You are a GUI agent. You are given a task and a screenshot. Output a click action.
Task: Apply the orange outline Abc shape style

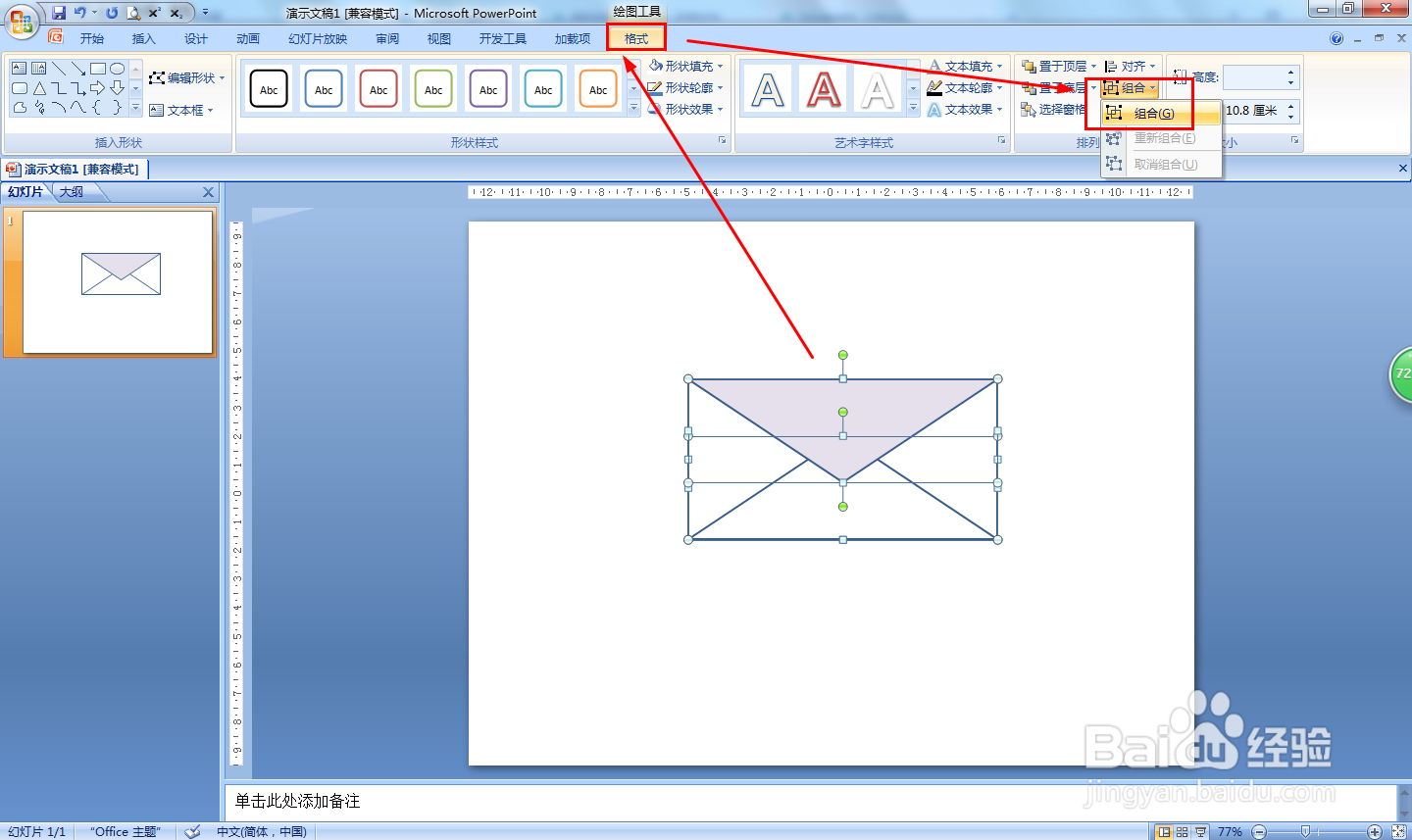pos(598,88)
